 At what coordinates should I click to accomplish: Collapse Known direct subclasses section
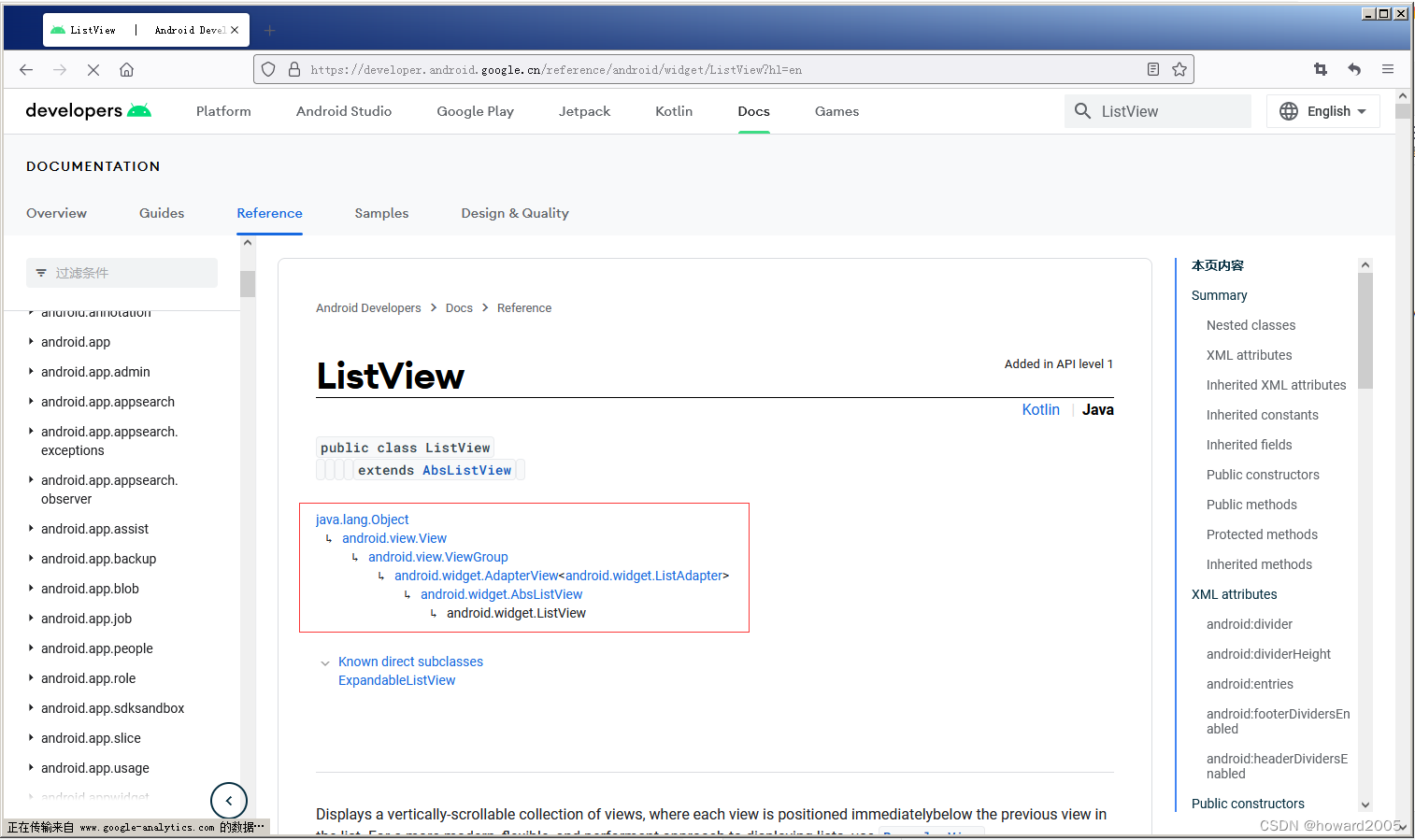(325, 662)
